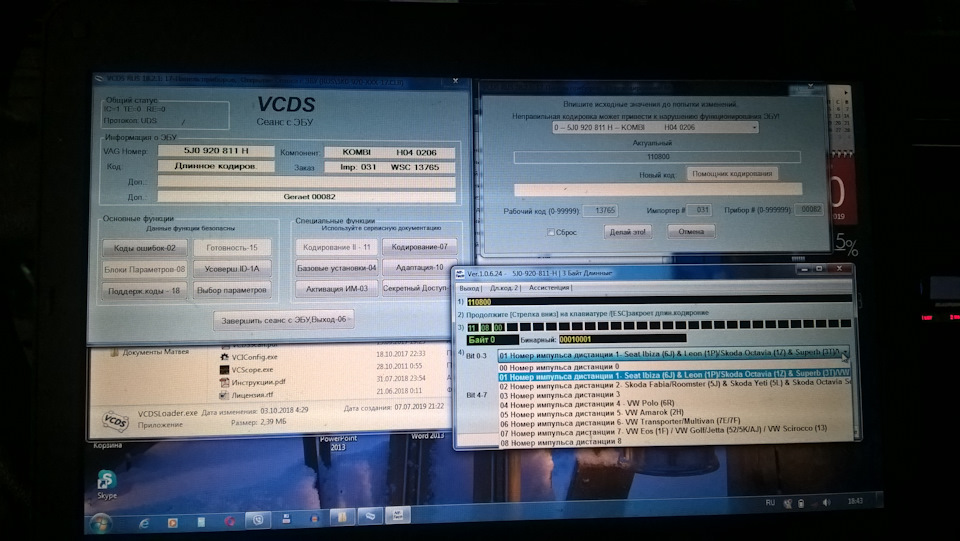This screenshot has width=960, height=541.
Task: Select the VCIConfig.exe file icon
Action: [x=224, y=357]
